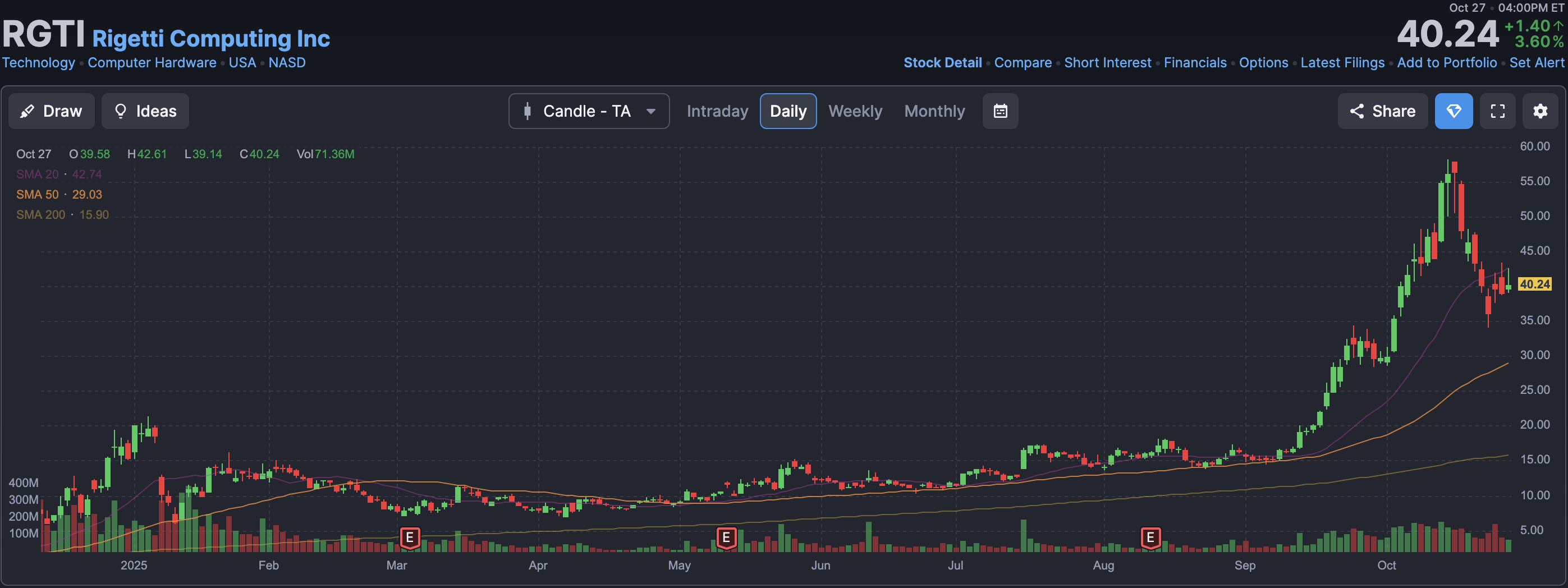Click the L 39.14 low value
The height and width of the screenshot is (588, 1568).
tap(203, 154)
